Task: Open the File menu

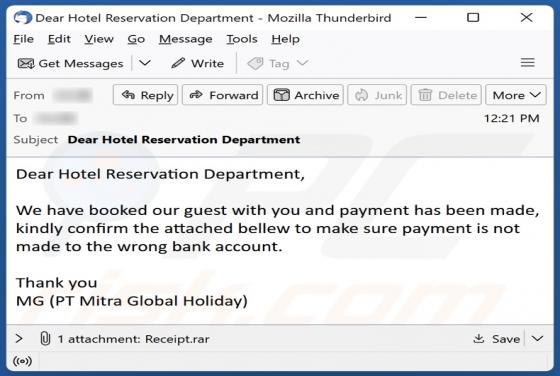Action: (24, 39)
